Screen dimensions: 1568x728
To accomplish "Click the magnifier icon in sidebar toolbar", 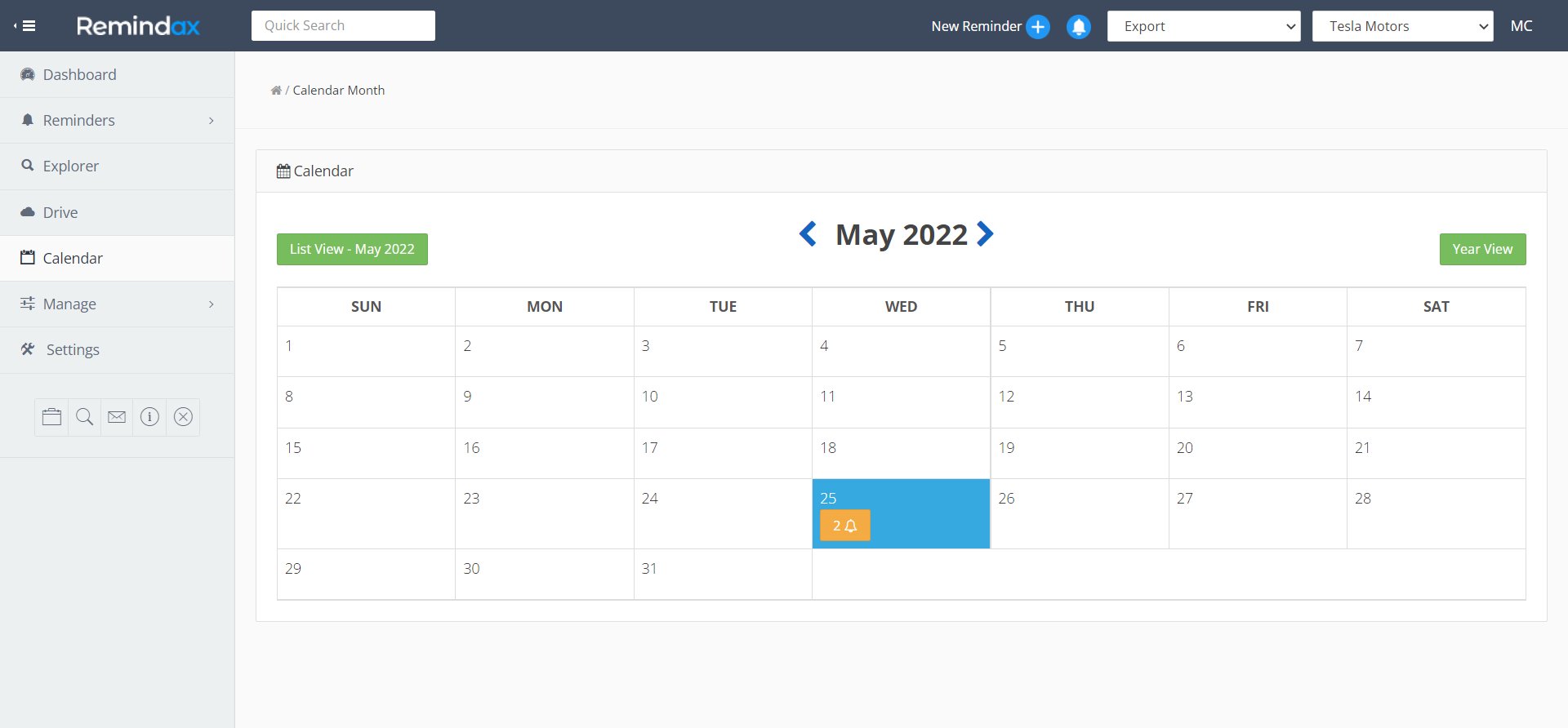I will 84,417.
